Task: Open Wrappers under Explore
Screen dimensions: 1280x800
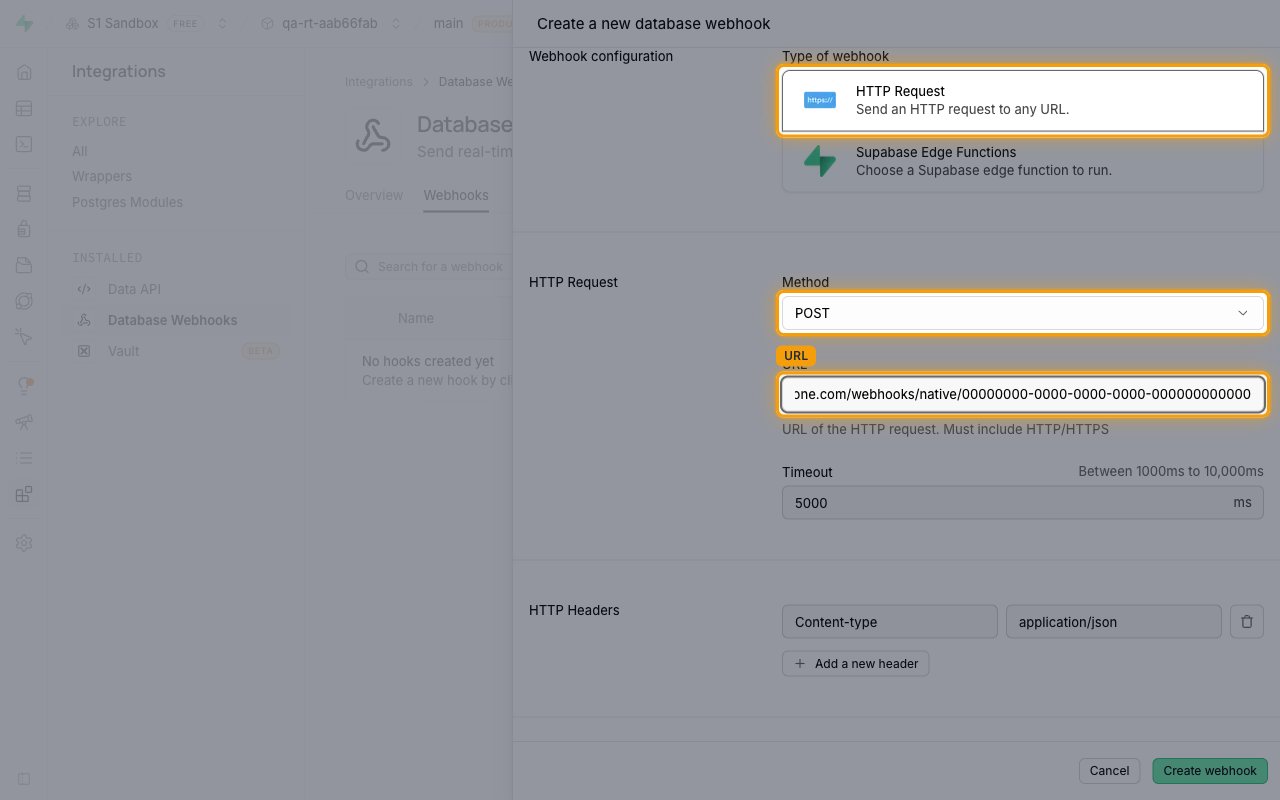Action: coord(102,176)
